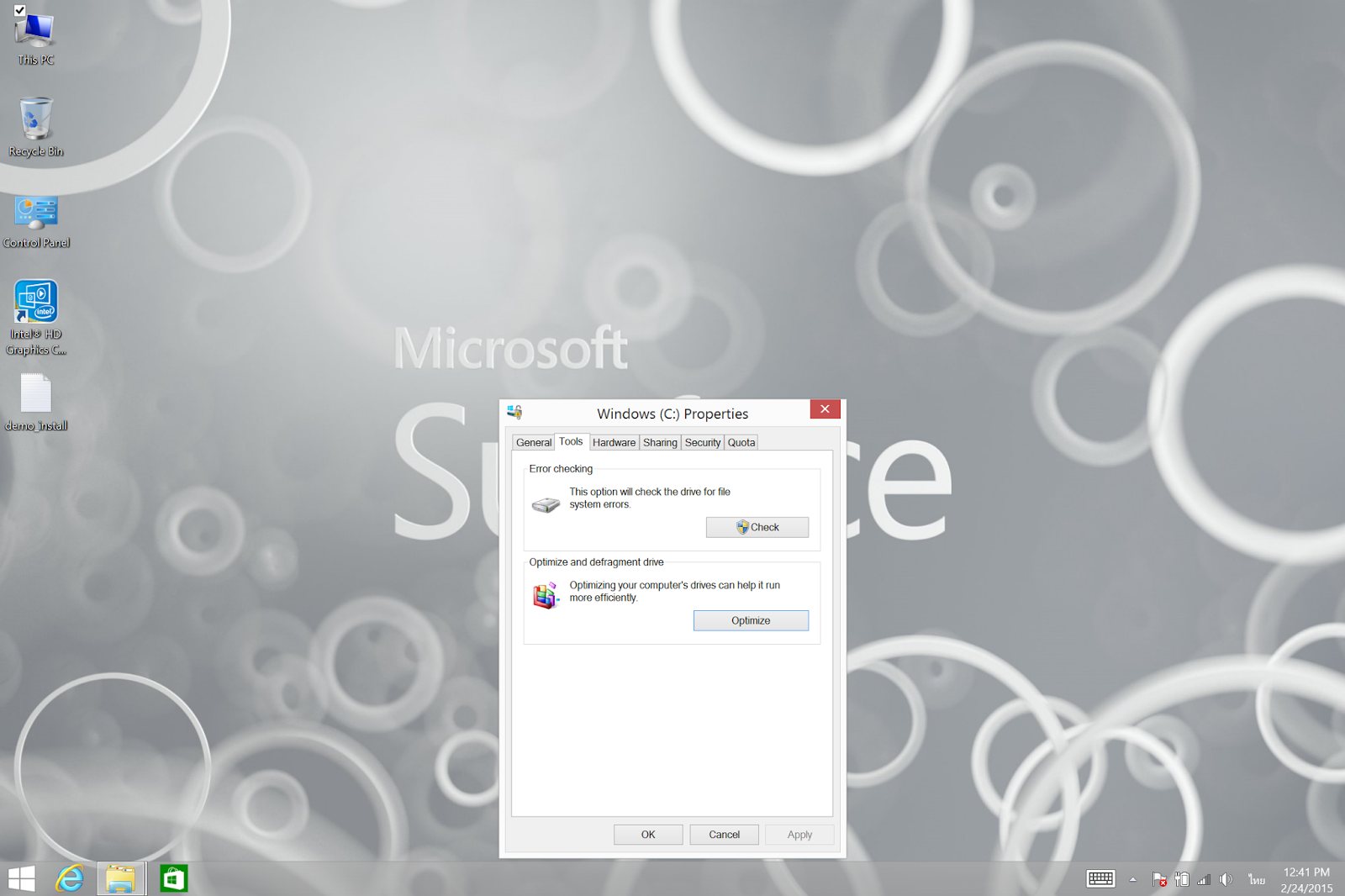
Task: Uncheck the This PC item checkbox
Action: pos(19,10)
